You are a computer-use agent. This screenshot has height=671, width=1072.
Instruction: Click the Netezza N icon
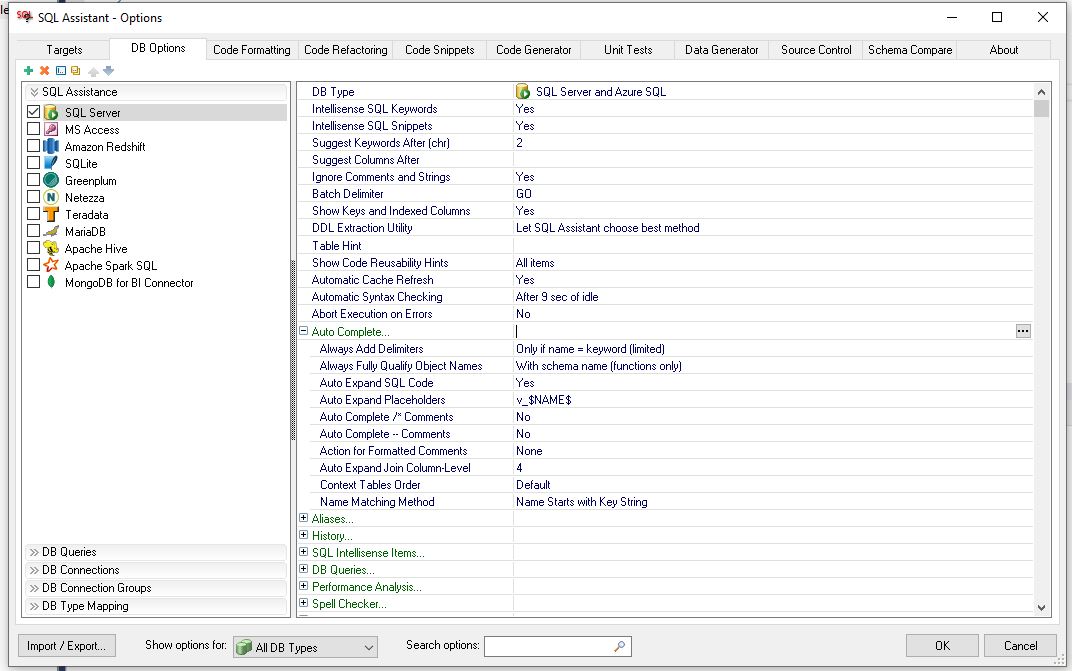pyautogui.click(x=51, y=198)
